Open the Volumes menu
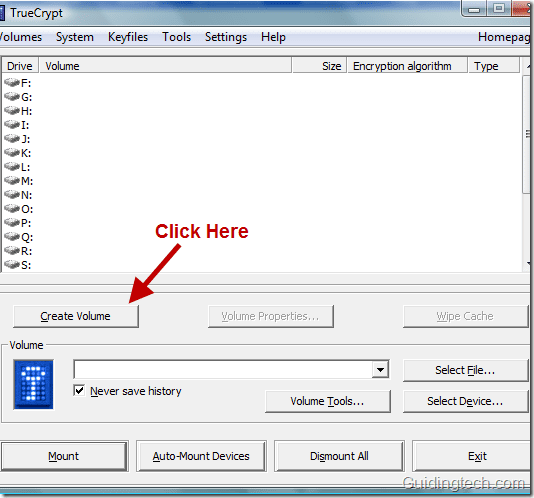Image resolution: width=534 pixels, height=498 pixels. click(20, 37)
